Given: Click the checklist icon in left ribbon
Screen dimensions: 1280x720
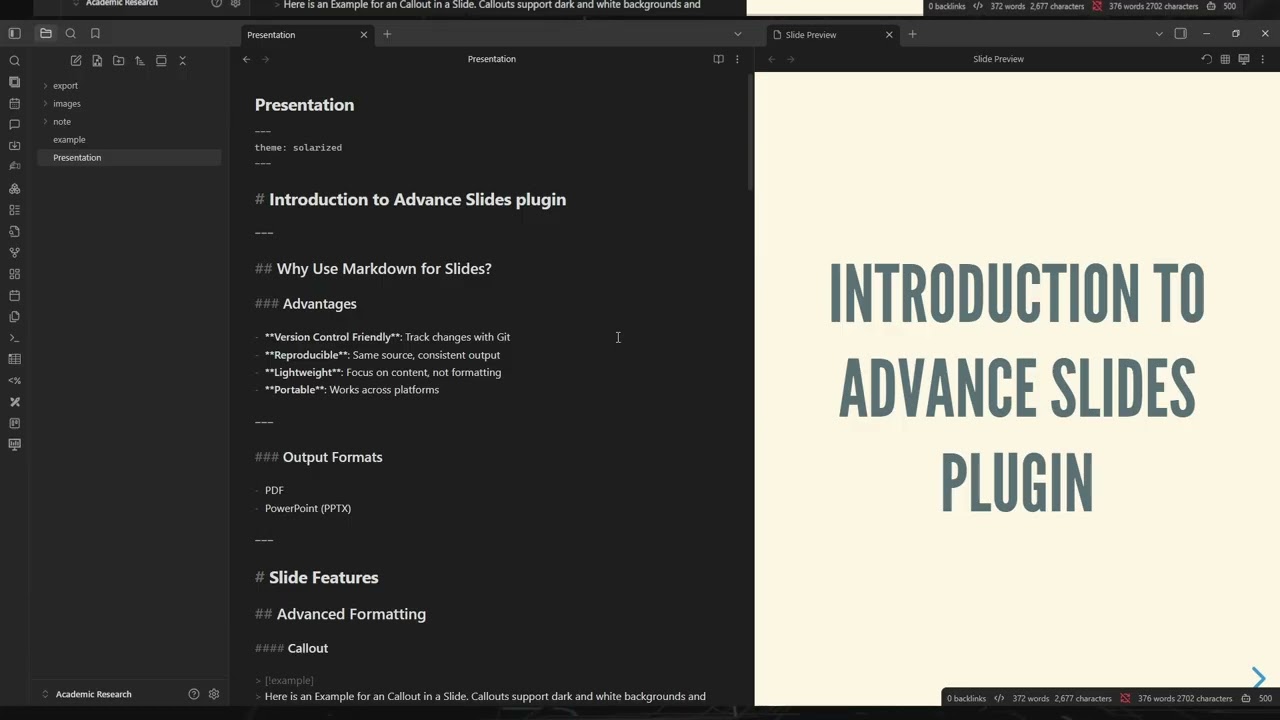Looking at the screenshot, I should click(14, 210).
